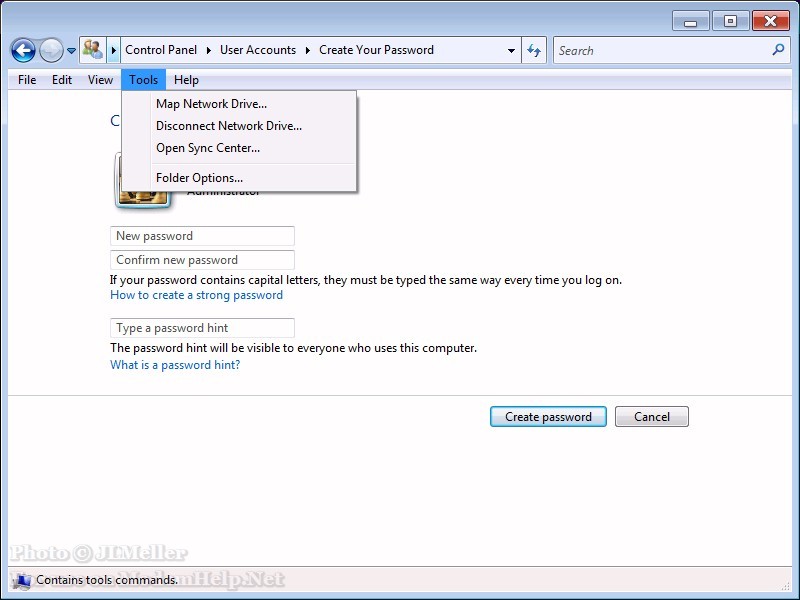Click the greyed Forward arrow button
The height and width of the screenshot is (600, 800).
click(x=52, y=51)
